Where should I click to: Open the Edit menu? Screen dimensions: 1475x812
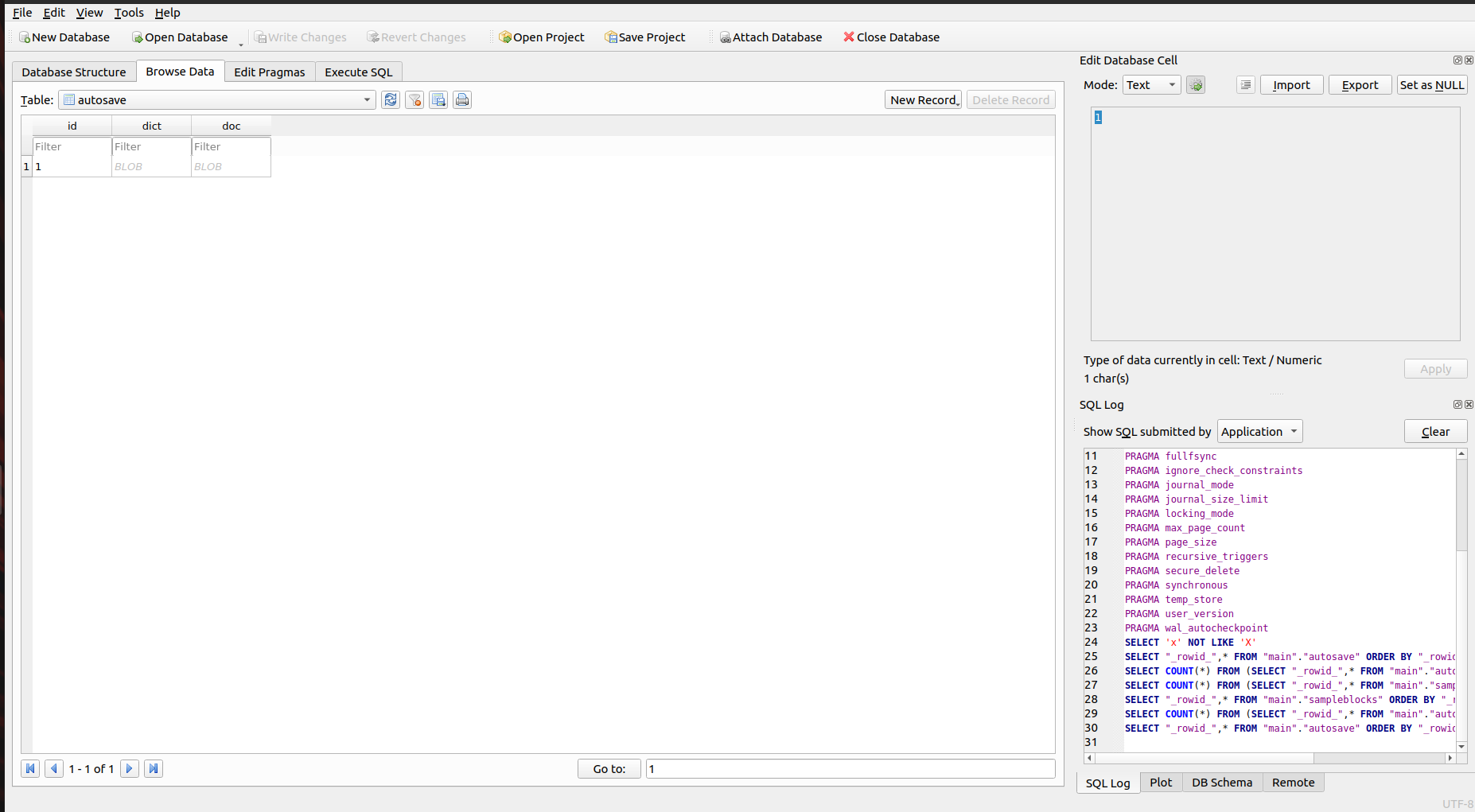pos(54,12)
